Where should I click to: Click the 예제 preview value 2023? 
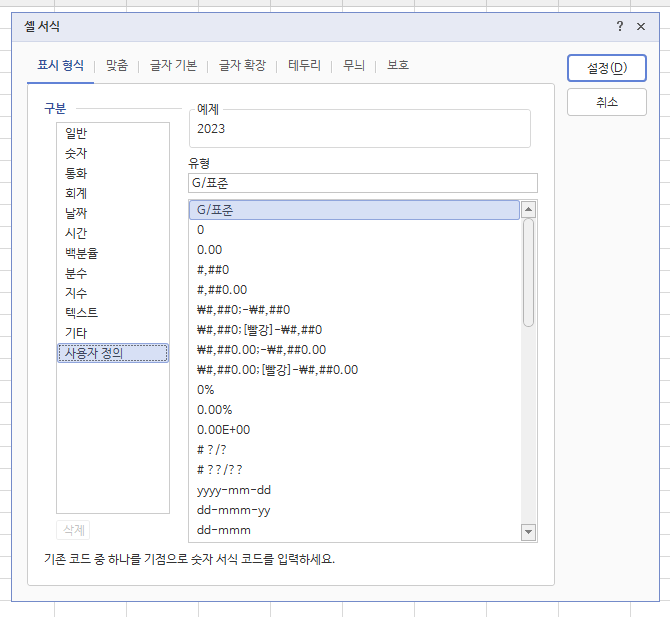[x=211, y=129]
